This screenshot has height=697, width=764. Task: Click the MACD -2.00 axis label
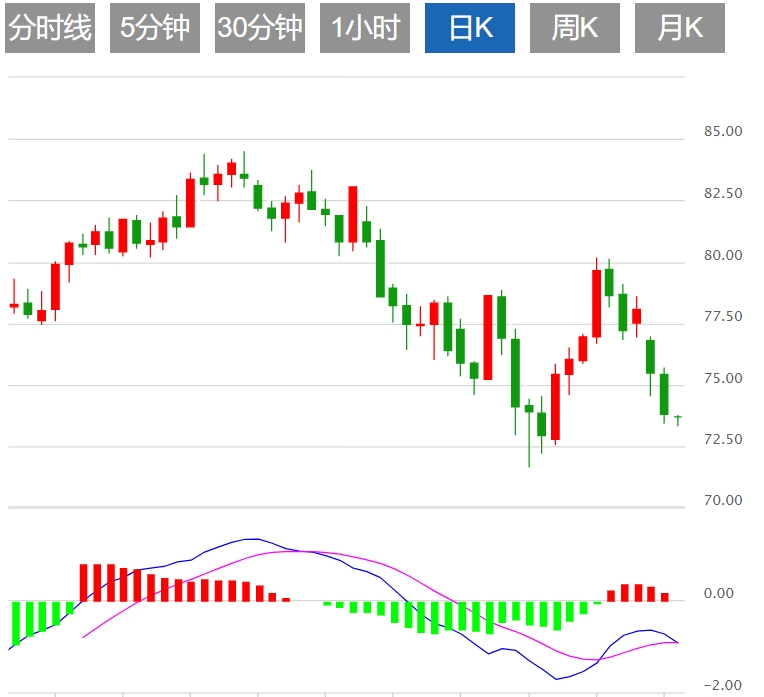pos(719,685)
